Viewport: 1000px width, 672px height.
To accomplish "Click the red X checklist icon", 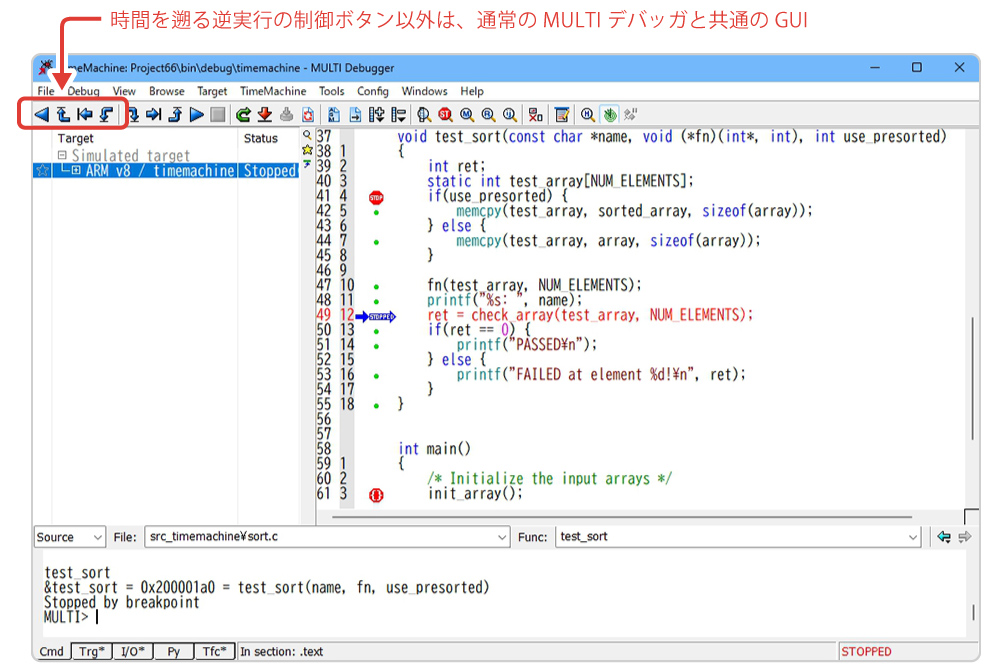I will click(536, 115).
